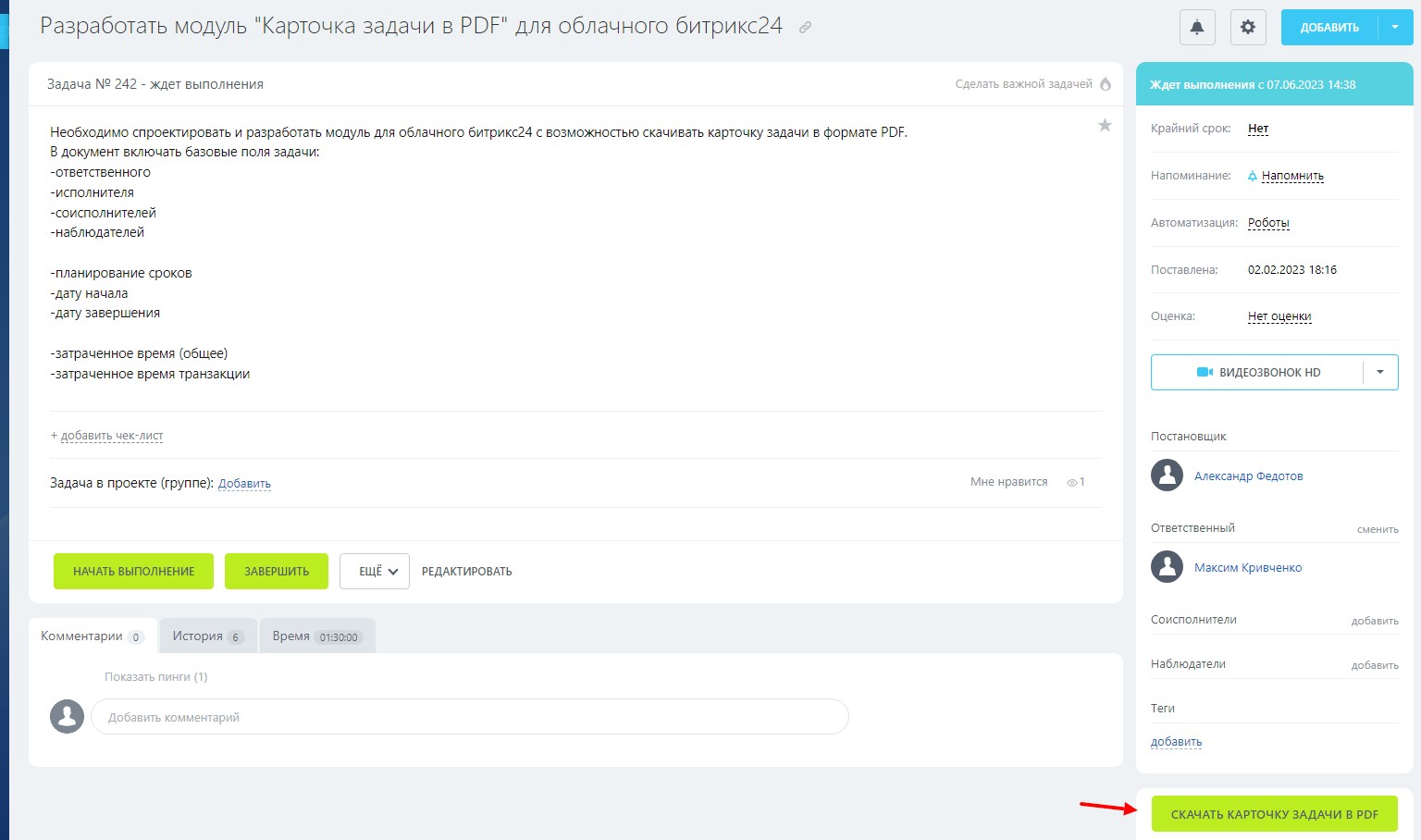Start a Видеозвонок HD call
This screenshot has height=840, width=1421.
click(1257, 373)
